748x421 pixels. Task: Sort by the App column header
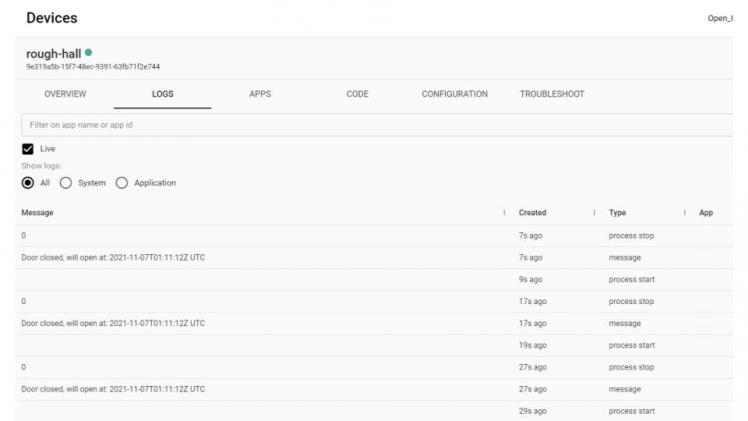706,213
